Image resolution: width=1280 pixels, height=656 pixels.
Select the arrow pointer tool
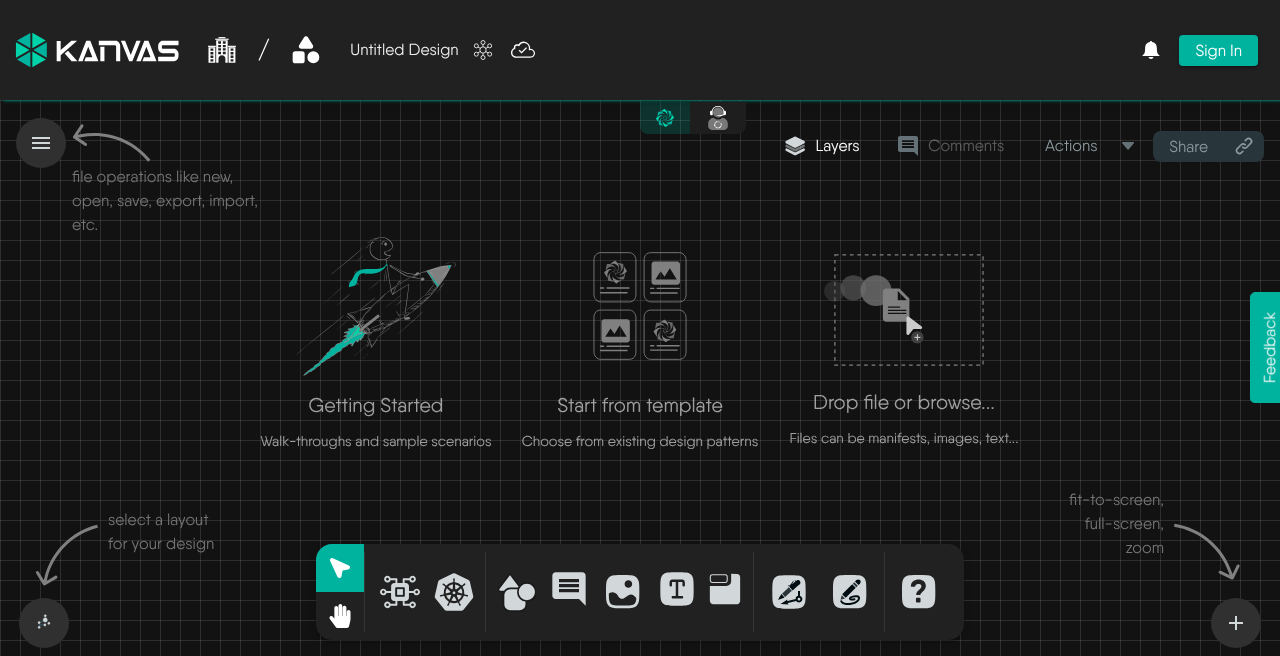pos(340,568)
